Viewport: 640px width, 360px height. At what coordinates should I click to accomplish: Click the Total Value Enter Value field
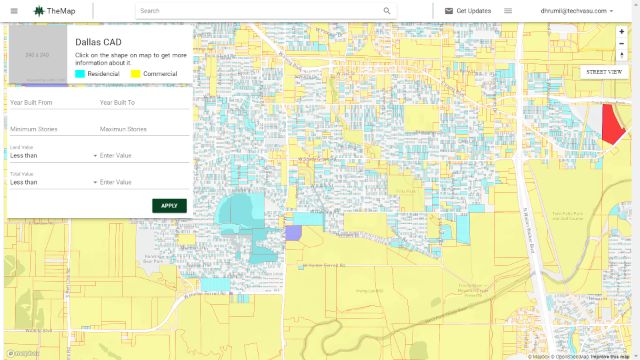click(144, 182)
